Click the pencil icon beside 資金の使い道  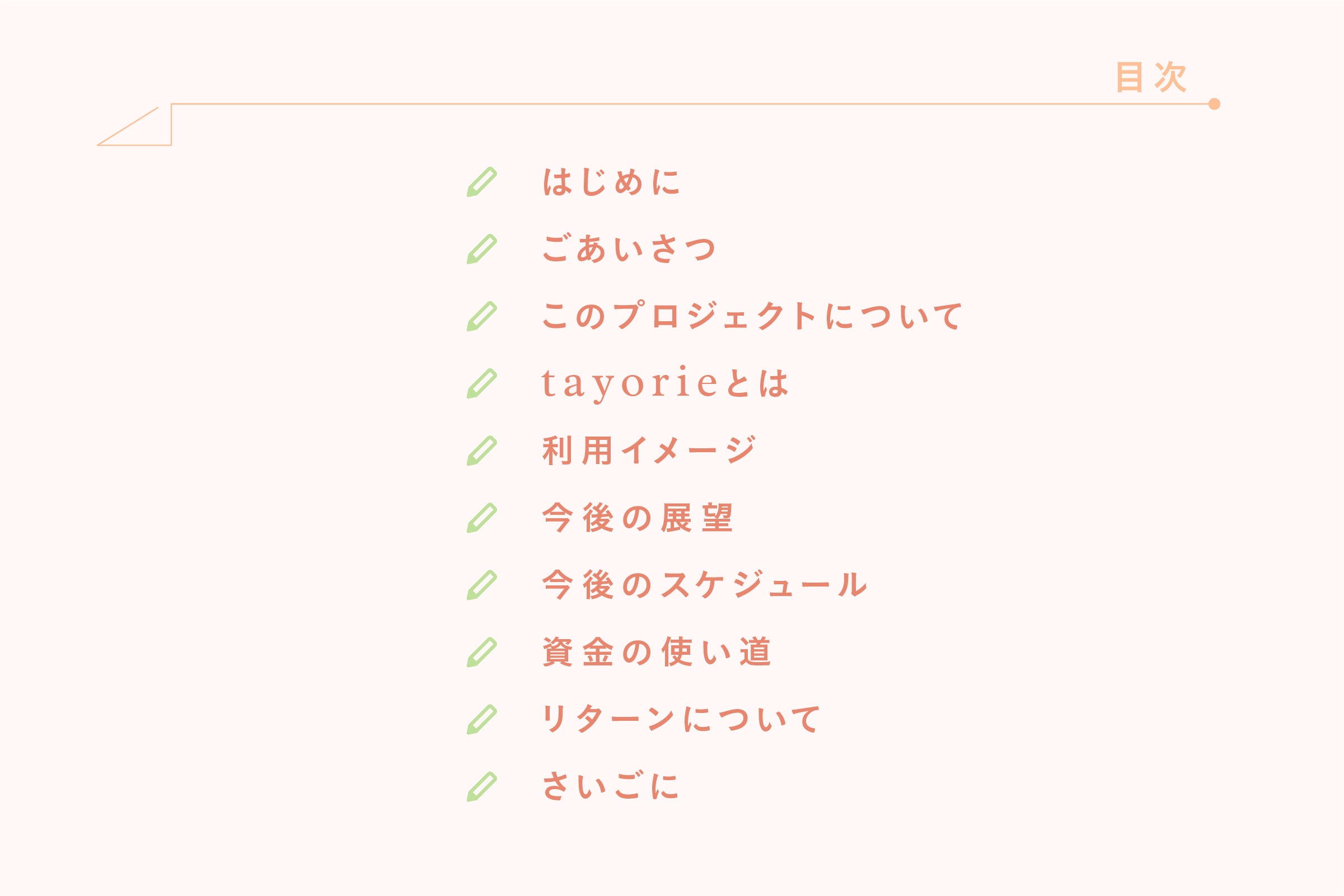(482, 652)
